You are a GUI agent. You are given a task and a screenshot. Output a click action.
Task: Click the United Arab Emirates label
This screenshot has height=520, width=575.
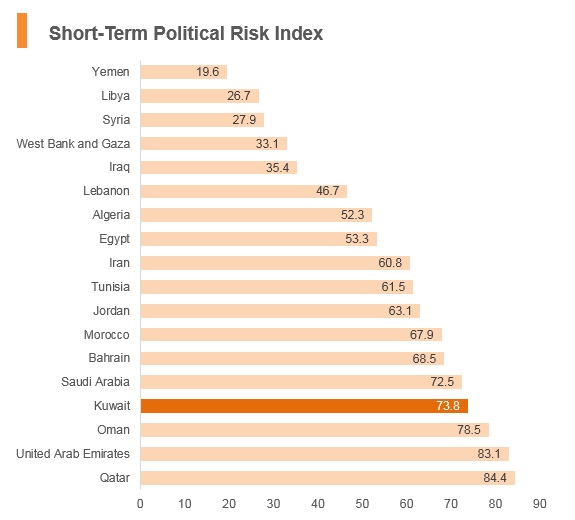coord(73,454)
